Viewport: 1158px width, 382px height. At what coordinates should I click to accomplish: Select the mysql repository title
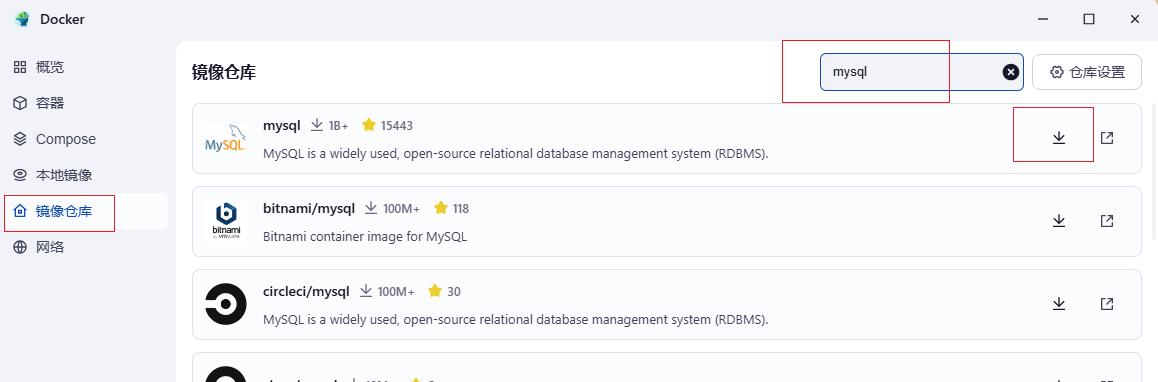(281, 125)
